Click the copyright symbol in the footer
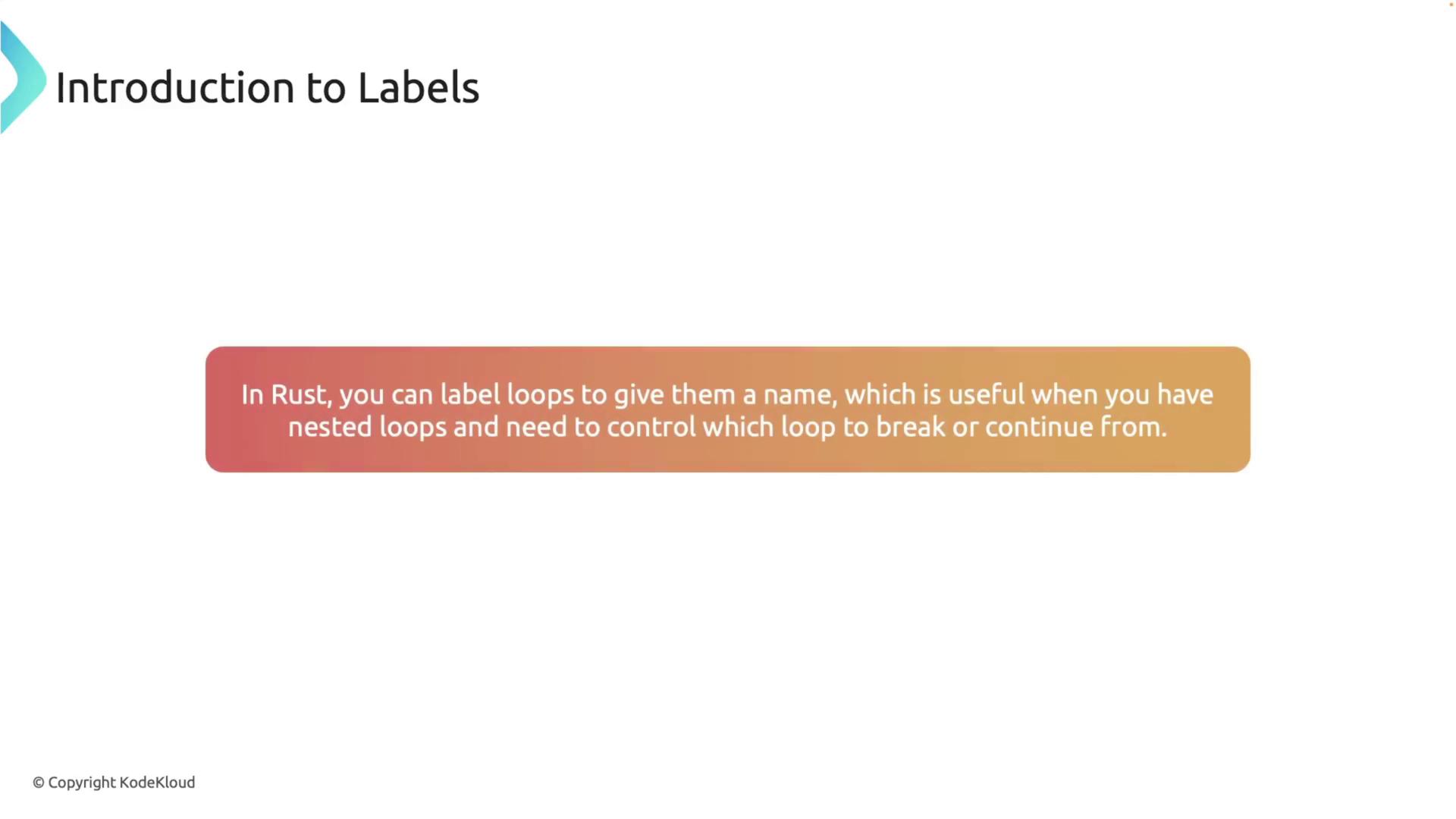Viewport: 1456px width, 819px height. click(38, 783)
